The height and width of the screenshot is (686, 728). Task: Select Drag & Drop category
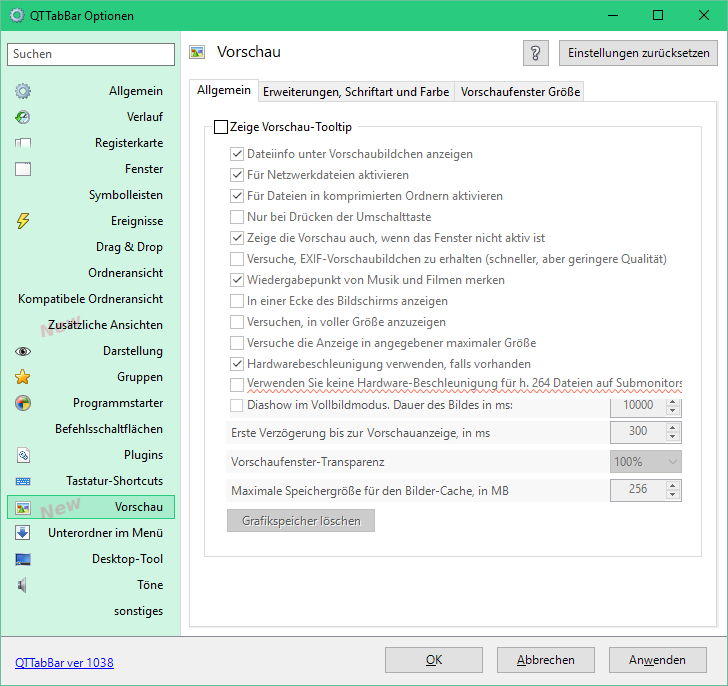[x=129, y=247]
